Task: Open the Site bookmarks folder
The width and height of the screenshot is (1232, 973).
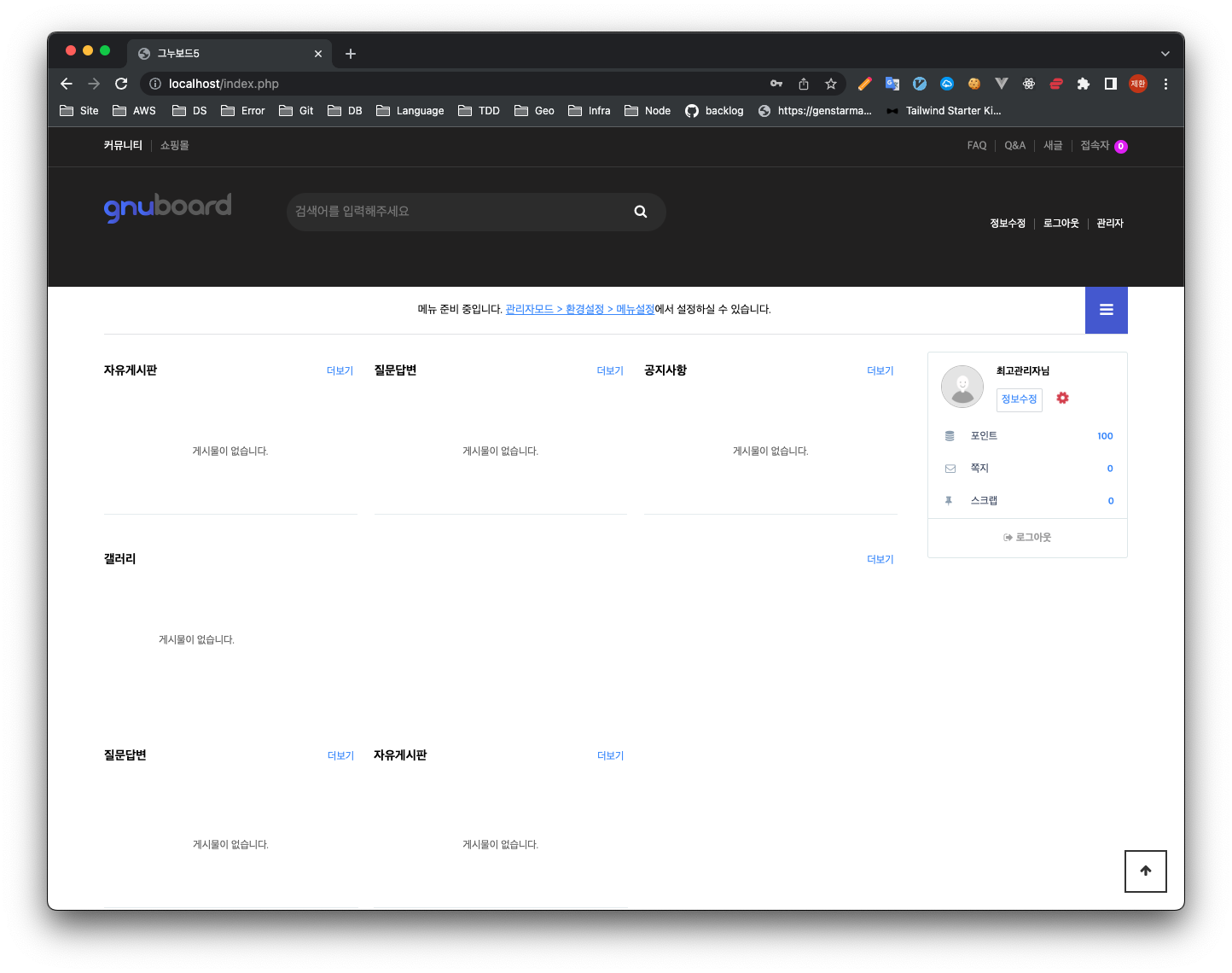Action: tap(79, 111)
